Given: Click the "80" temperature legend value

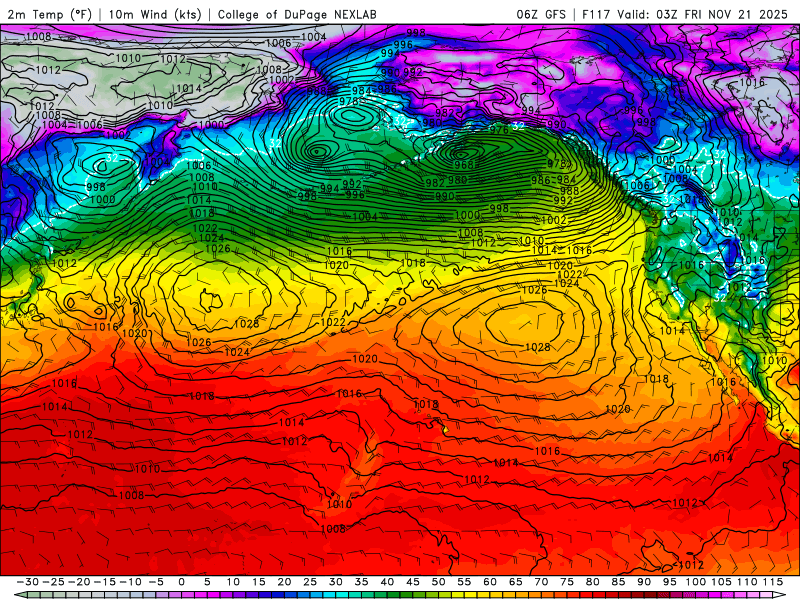Looking at the screenshot, I should 592,582.
